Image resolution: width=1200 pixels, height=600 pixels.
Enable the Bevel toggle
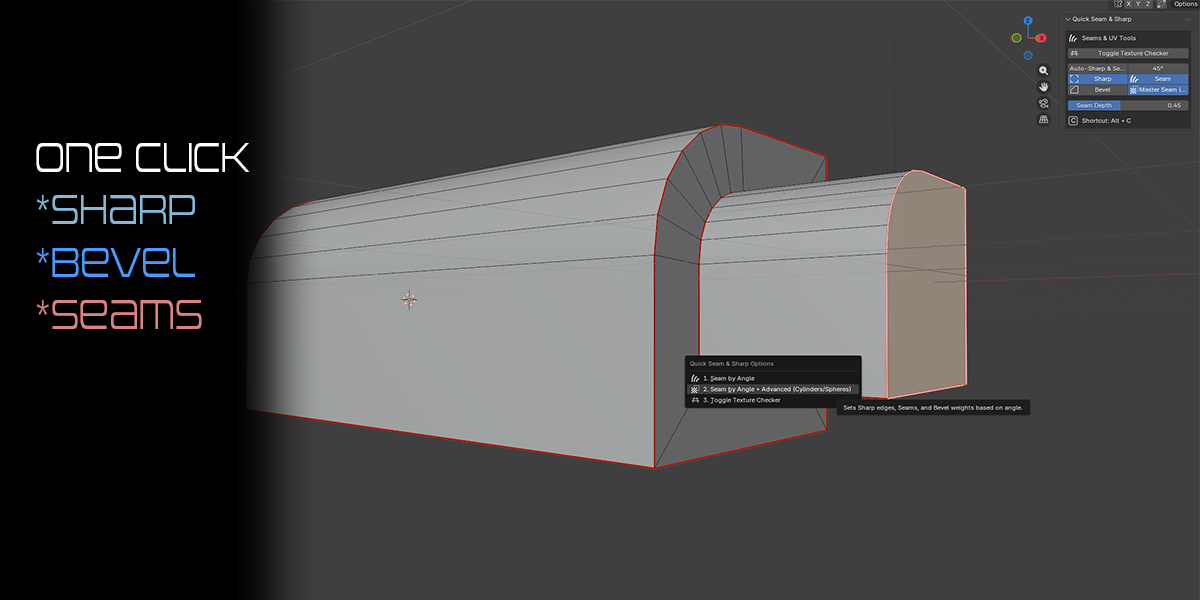click(1097, 90)
